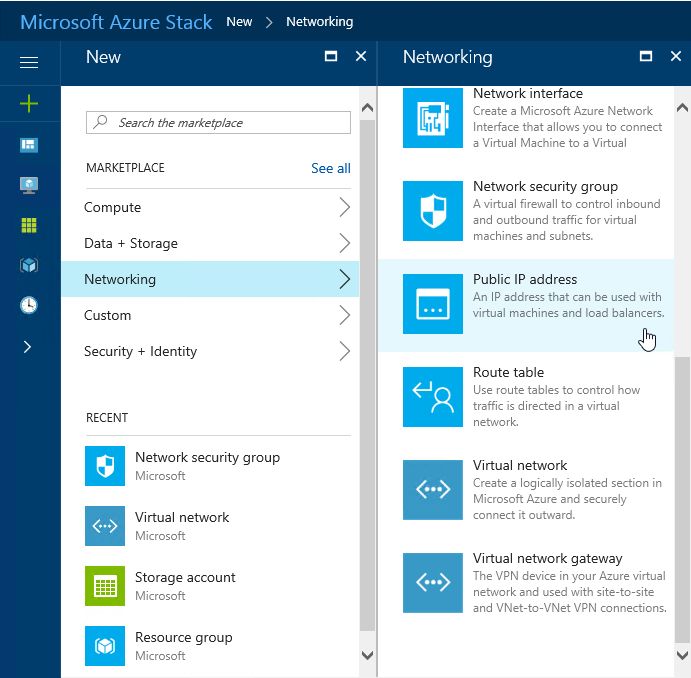Expand chevron next to Security + Identity

click(345, 351)
